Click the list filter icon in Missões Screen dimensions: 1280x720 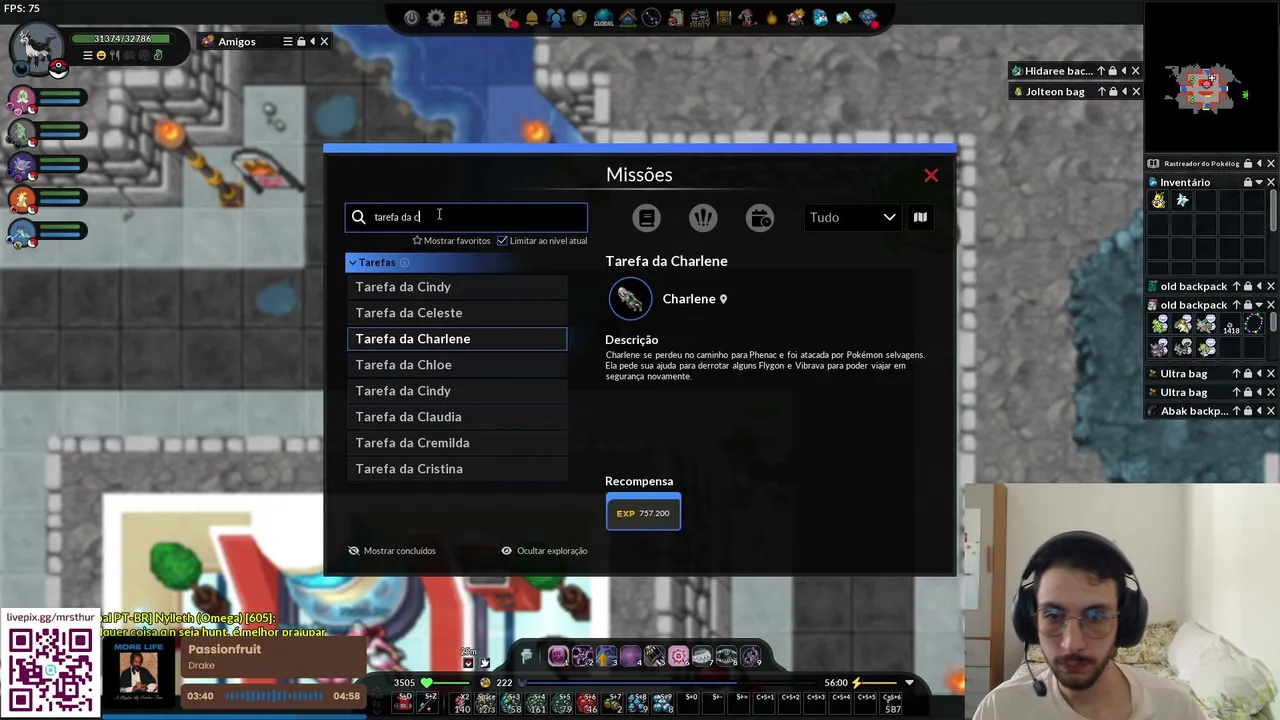[646, 218]
